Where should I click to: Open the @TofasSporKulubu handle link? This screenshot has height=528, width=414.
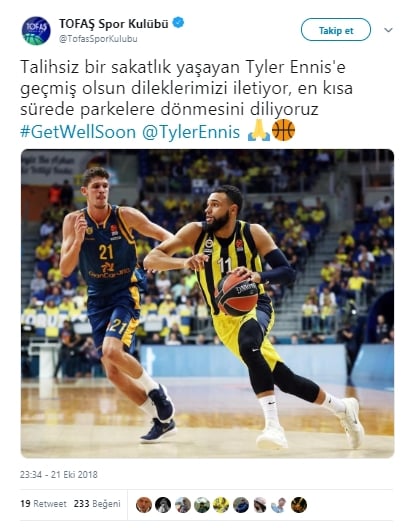click(98, 39)
